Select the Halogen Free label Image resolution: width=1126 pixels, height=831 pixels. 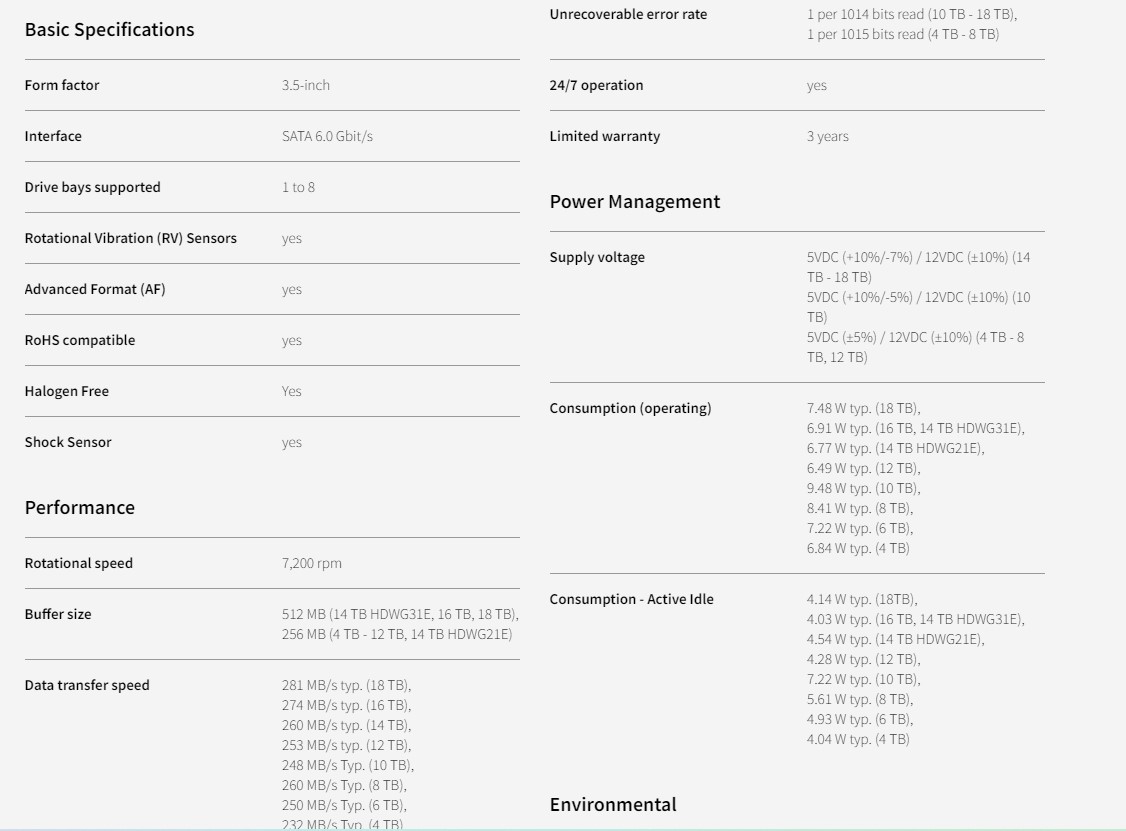pos(67,391)
